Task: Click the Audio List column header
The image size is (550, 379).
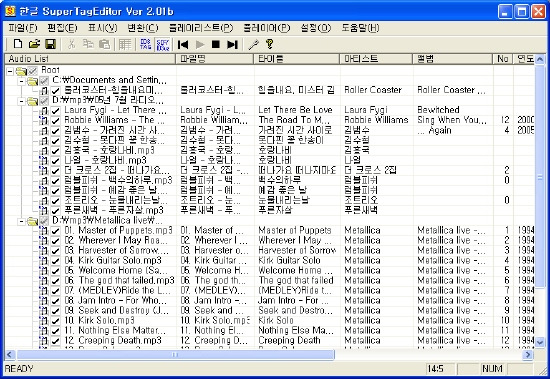Action: 90,59
